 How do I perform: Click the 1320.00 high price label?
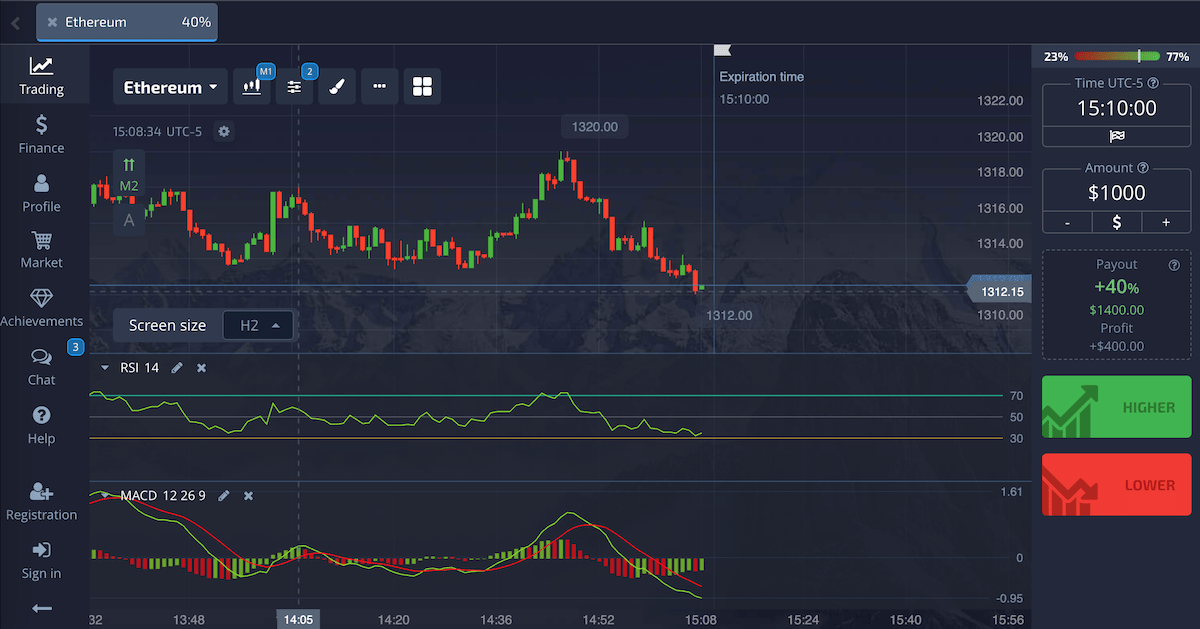[595, 126]
